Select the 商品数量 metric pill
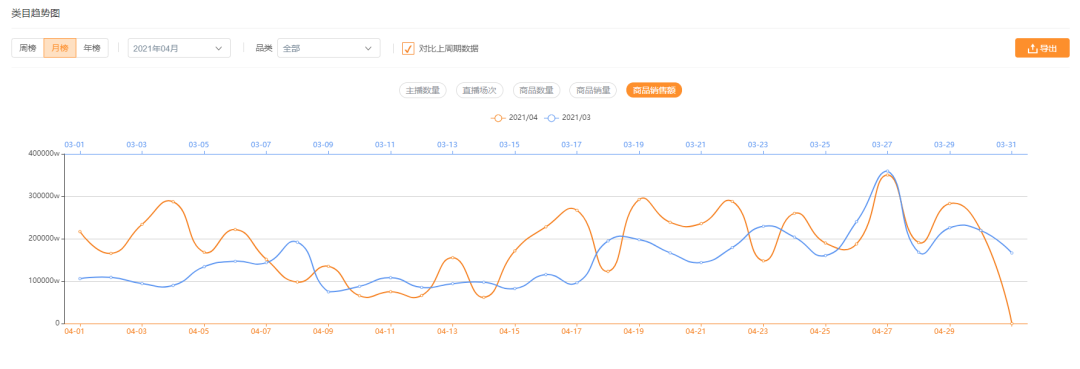The width and height of the screenshot is (1080, 369). click(x=537, y=90)
